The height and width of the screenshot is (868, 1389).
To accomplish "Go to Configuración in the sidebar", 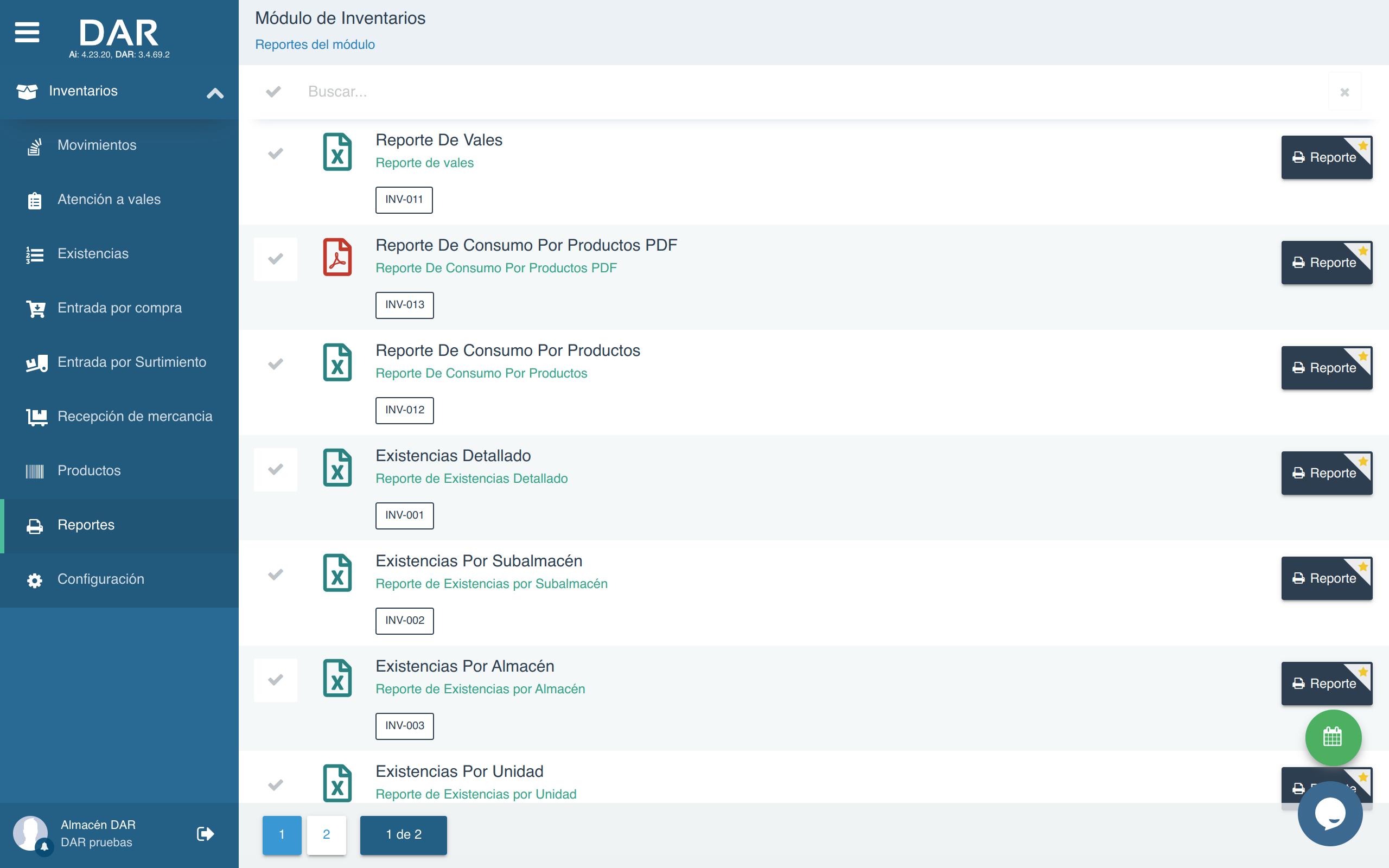I will click(100, 579).
